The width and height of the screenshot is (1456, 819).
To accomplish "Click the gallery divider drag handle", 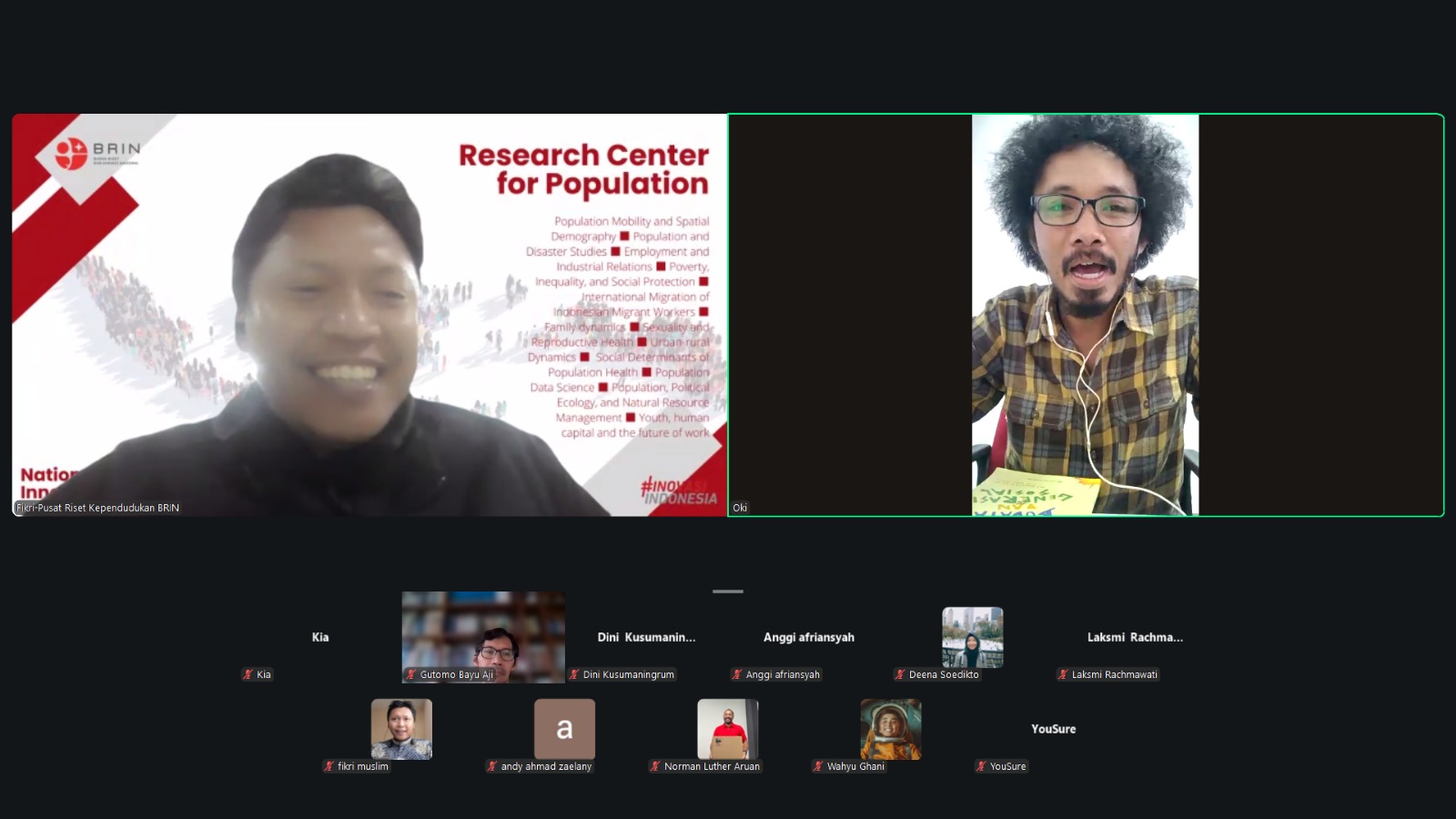I will tap(728, 591).
